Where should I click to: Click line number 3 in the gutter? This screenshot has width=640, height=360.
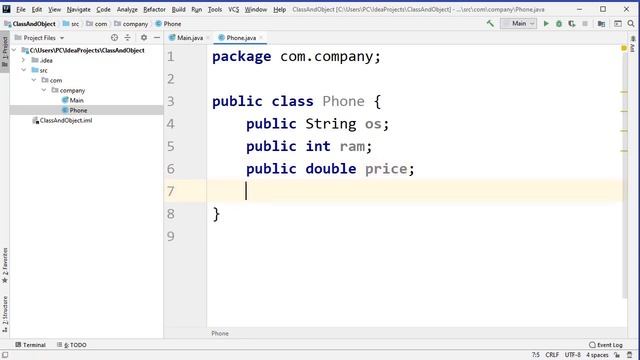click(x=171, y=101)
